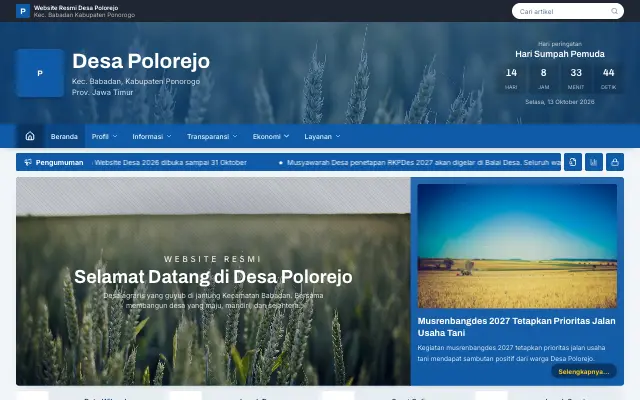
Task: Click the 'Kegiatan musrenbangdes 2027' article excerpt
Action: click(511, 353)
